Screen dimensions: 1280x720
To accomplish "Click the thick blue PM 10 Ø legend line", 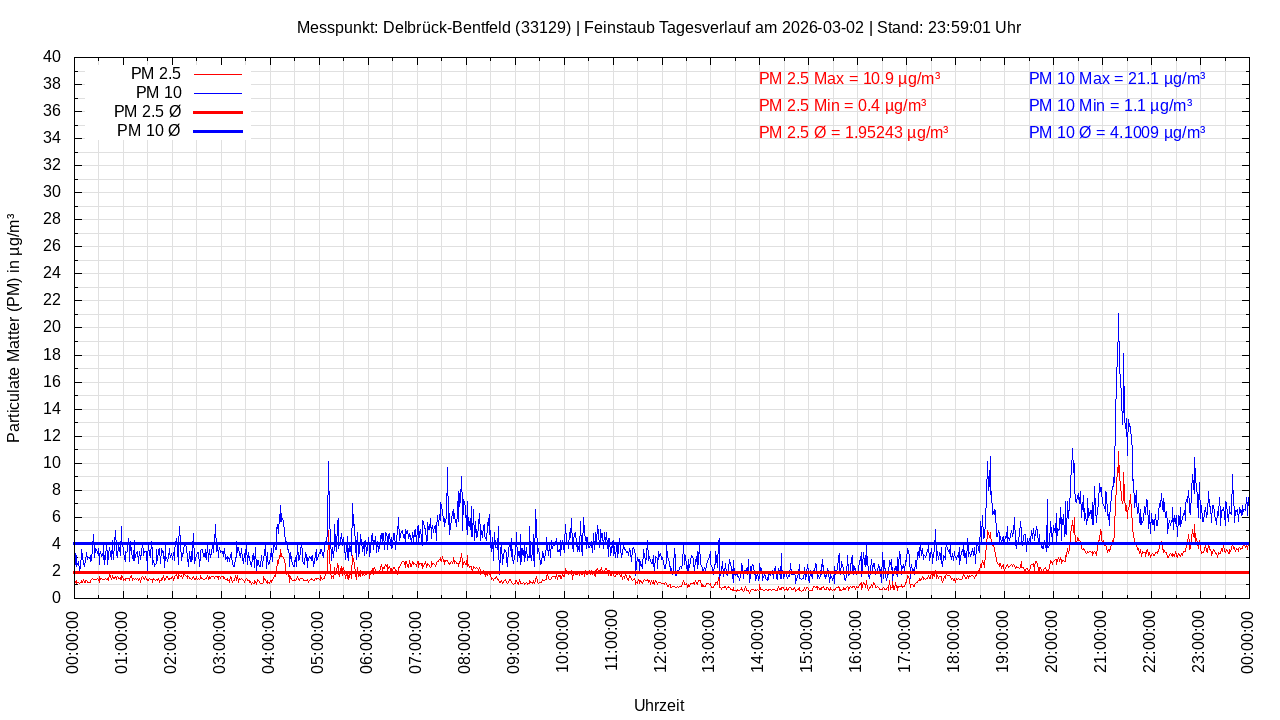I will (217, 131).
